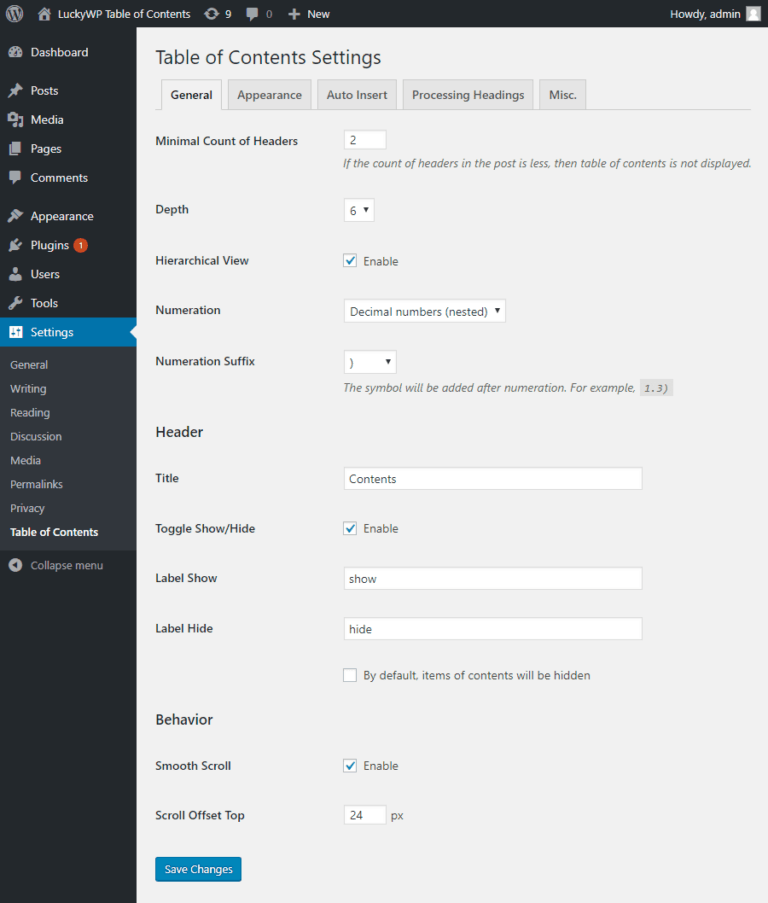768x903 pixels.
Task: Open the Appearance paintbrush icon
Action: pos(18,215)
